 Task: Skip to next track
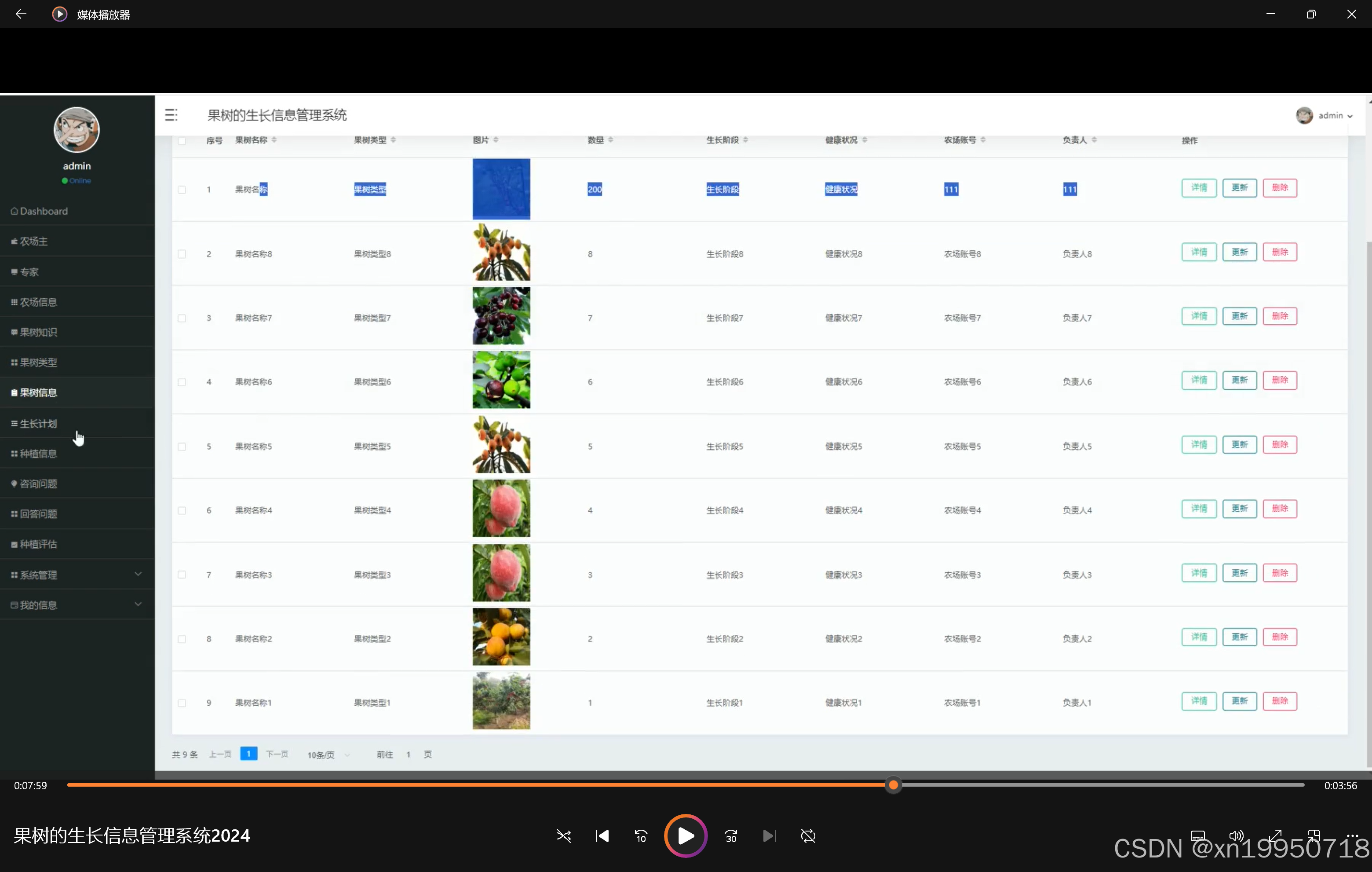769,835
